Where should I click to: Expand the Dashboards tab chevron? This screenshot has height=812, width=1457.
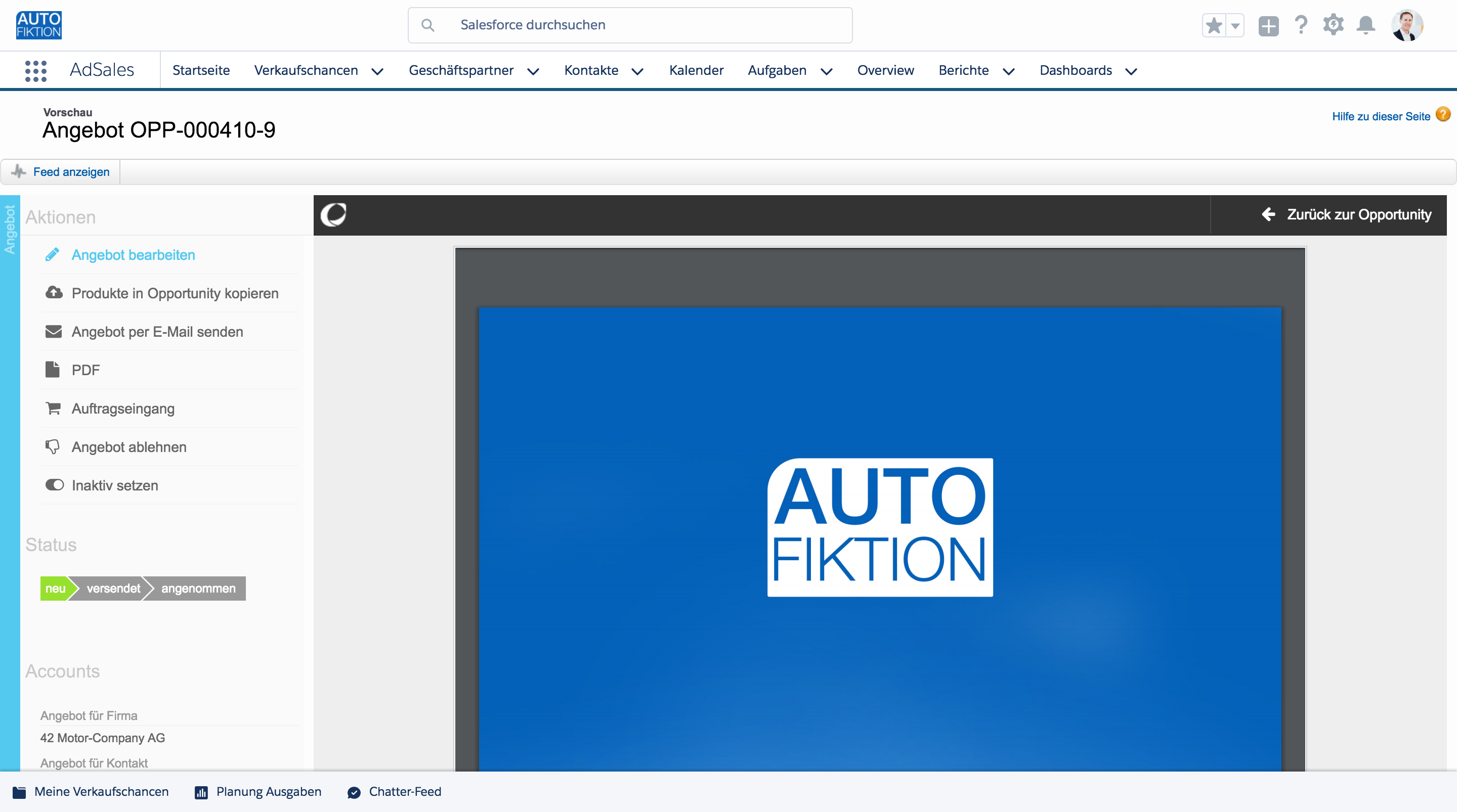click(x=1131, y=71)
